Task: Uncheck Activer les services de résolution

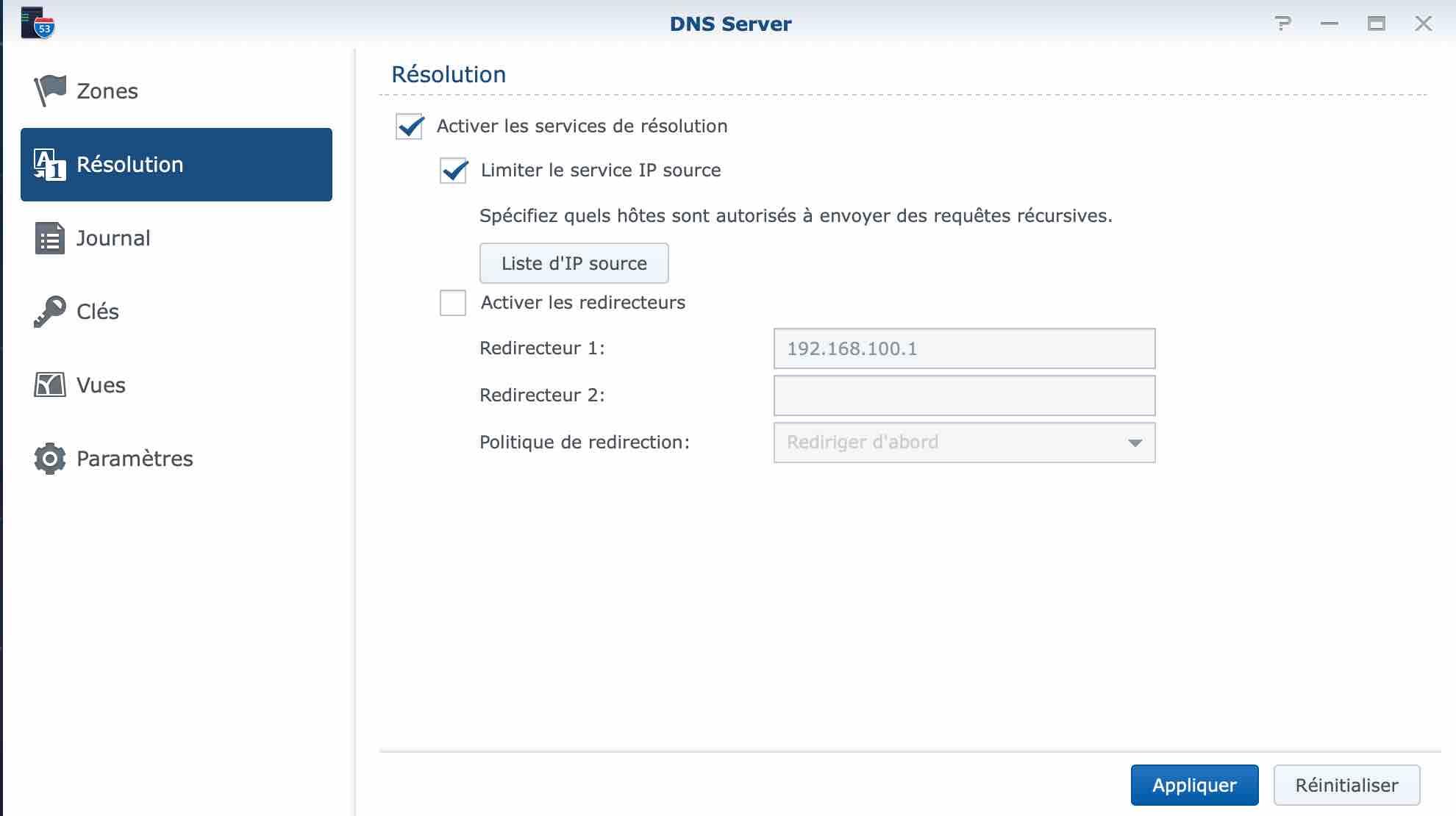Action: coord(410,126)
